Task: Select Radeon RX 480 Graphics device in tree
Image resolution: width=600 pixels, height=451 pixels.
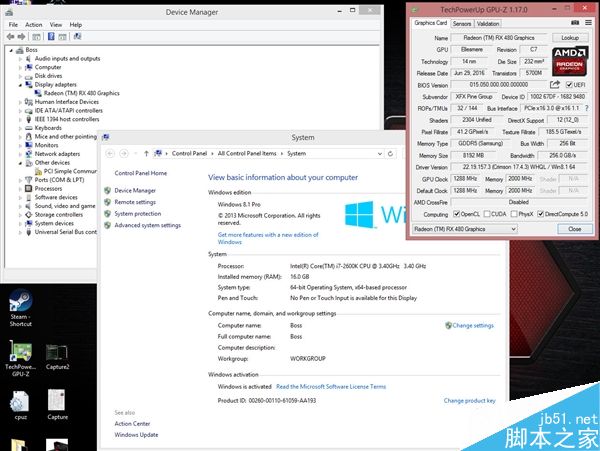Action: pos(82,93)
